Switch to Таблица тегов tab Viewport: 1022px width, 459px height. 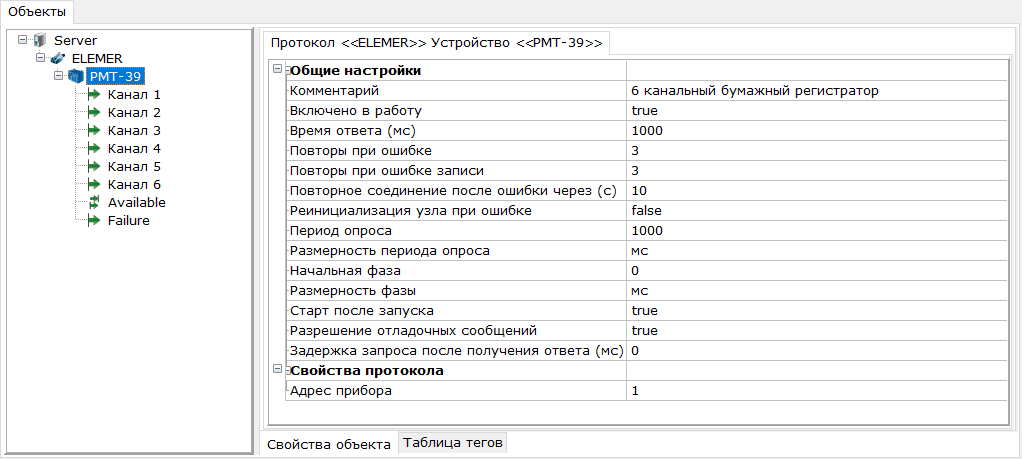click(x=453, y=443)
